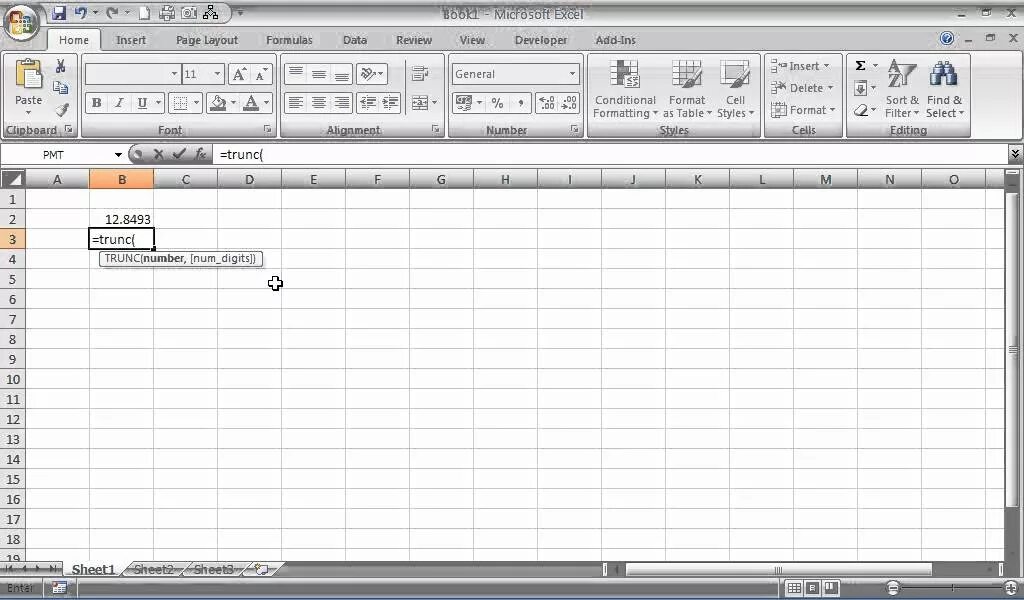Center text horizontally
The image size is (1024, 600).
click(319, 103)
